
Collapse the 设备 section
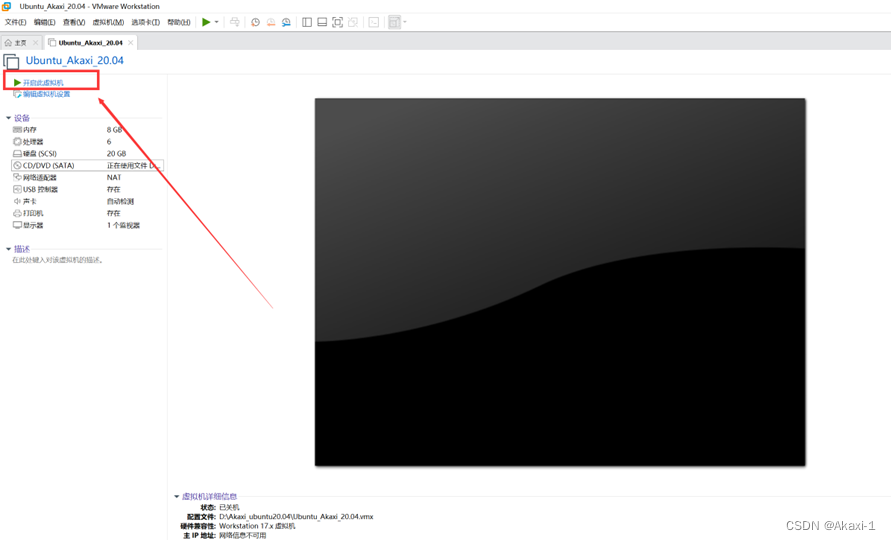coord(9,118)
